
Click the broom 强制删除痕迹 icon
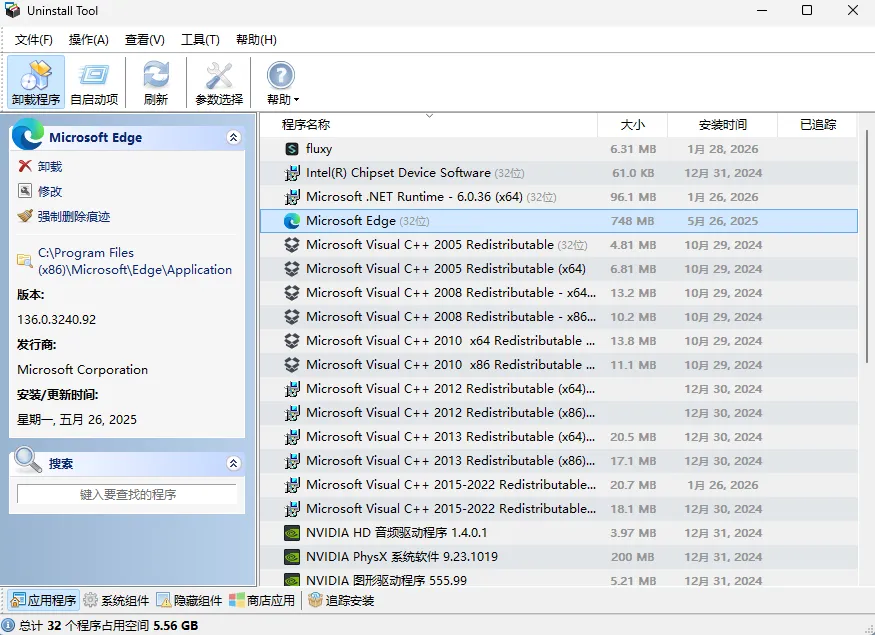click(25, 216)
